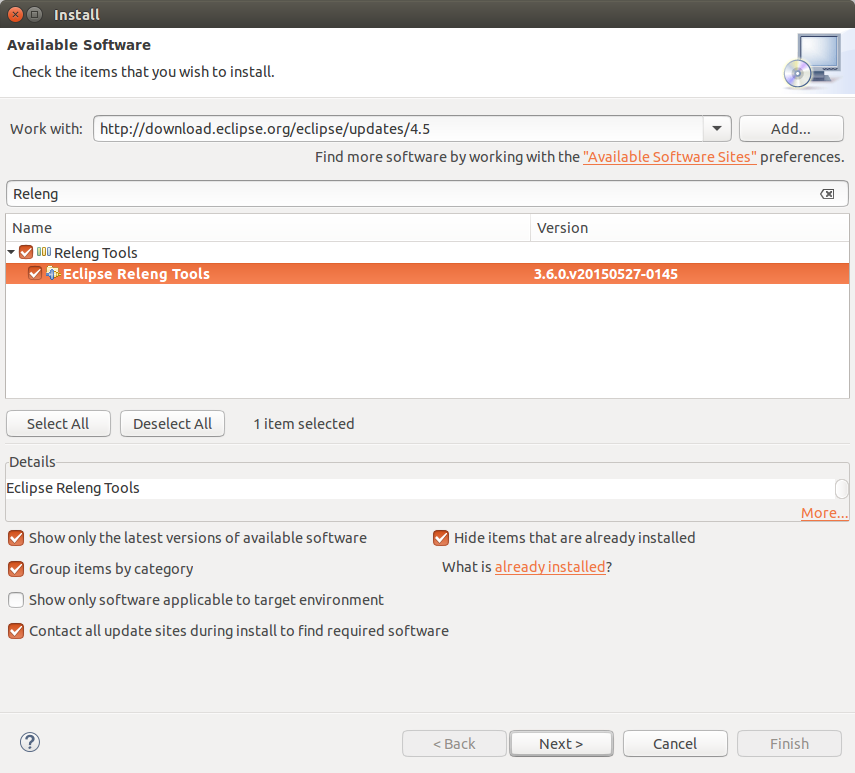Open the Available Software Sites link
The width and height of the screenshot is (855, 773).
click(x=670, y=157)
